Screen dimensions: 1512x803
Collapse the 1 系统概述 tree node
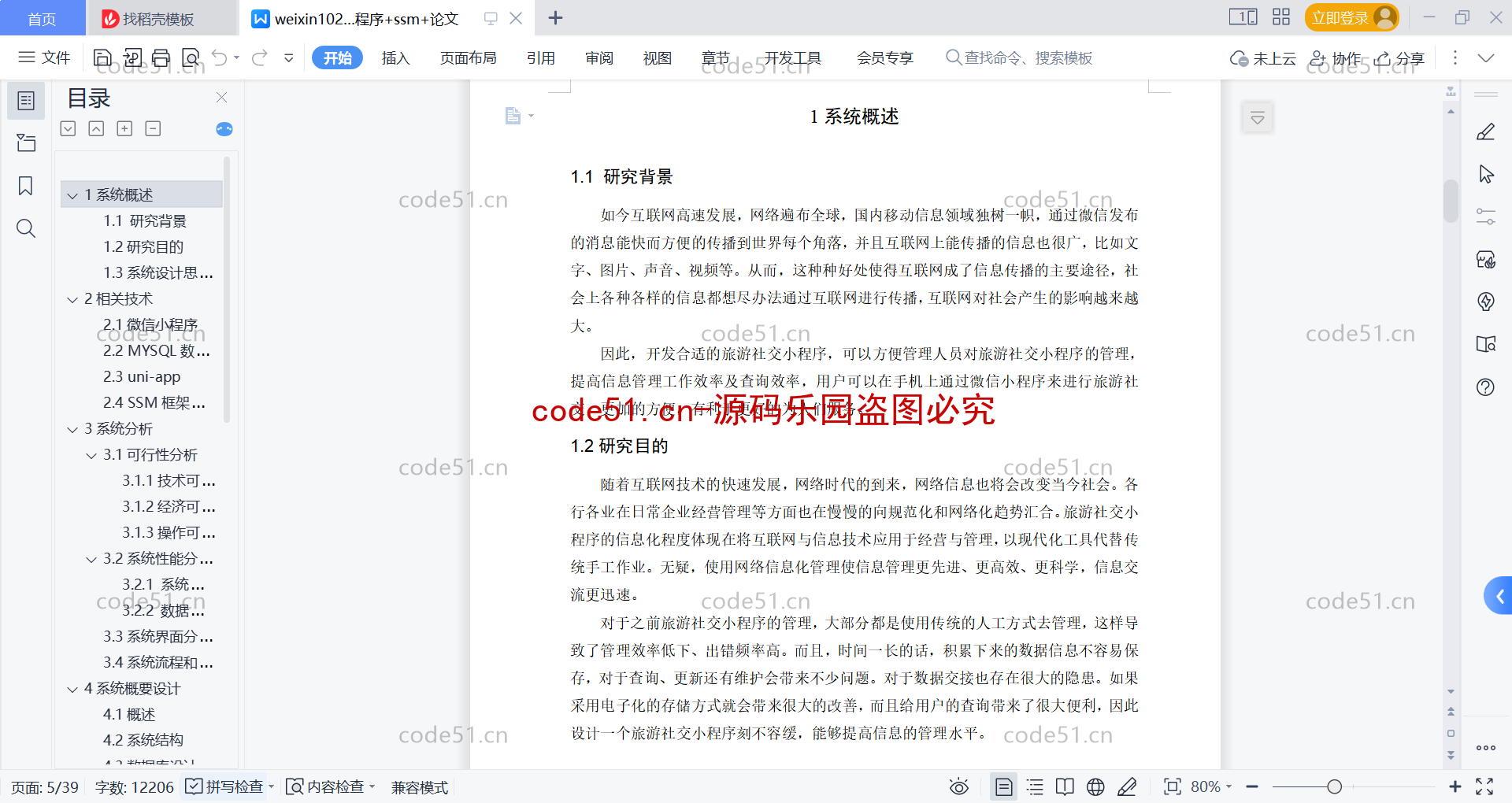(72, 195)
